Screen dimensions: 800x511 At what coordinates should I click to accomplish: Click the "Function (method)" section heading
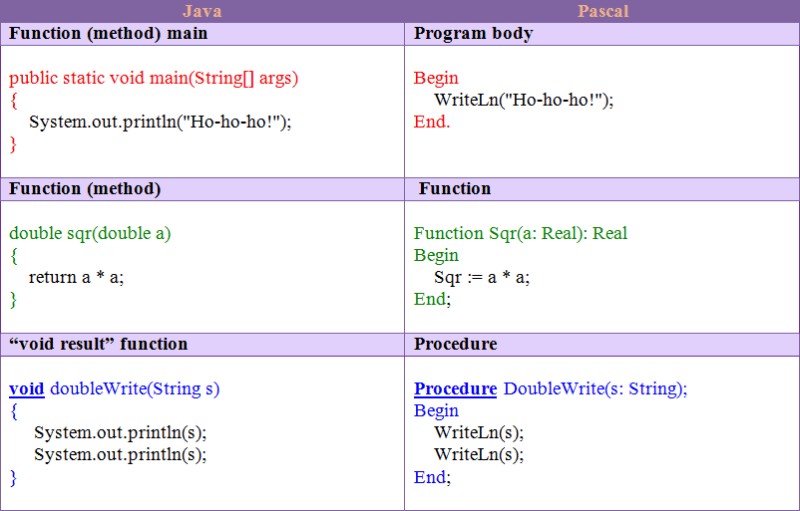85,188
